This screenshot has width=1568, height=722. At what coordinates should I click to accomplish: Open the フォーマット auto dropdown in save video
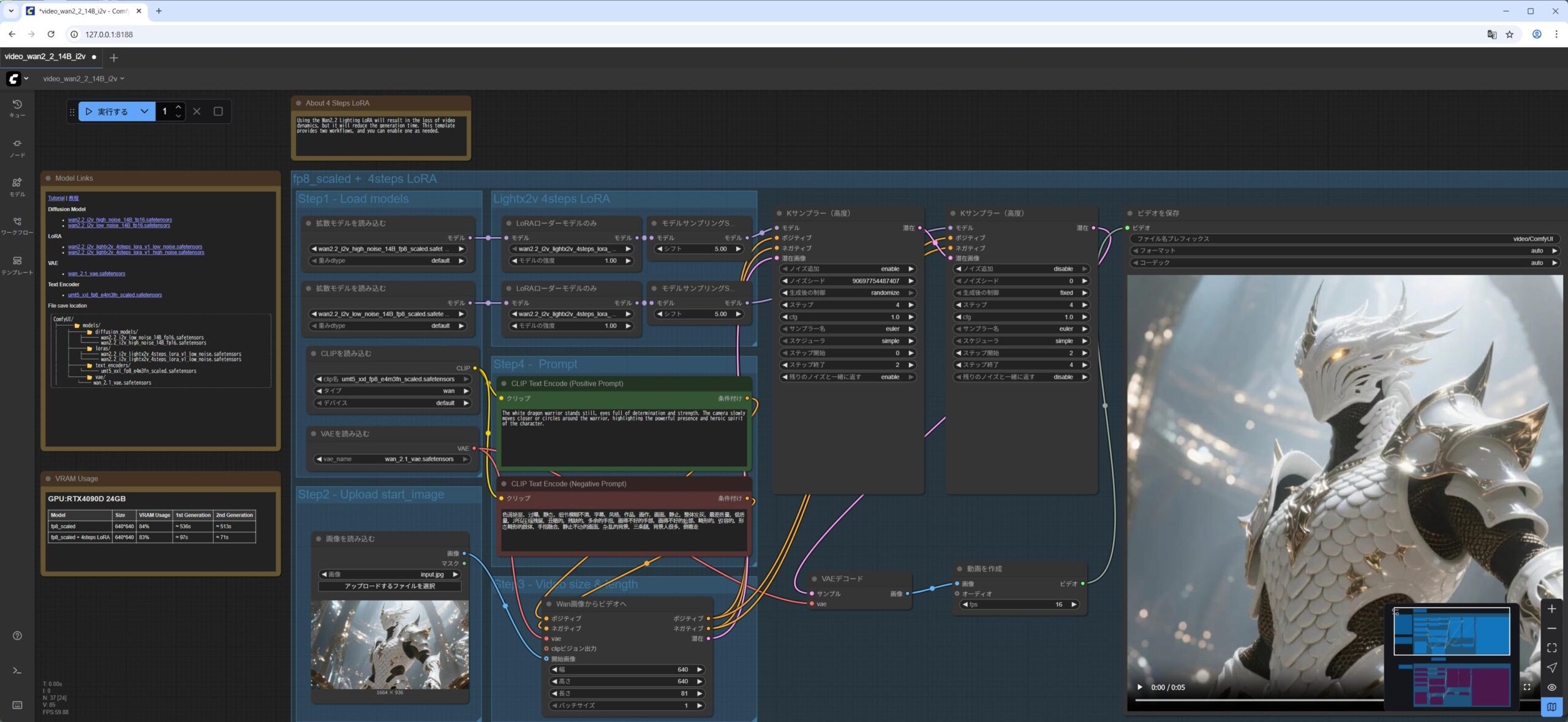[x=1344, y=251]
